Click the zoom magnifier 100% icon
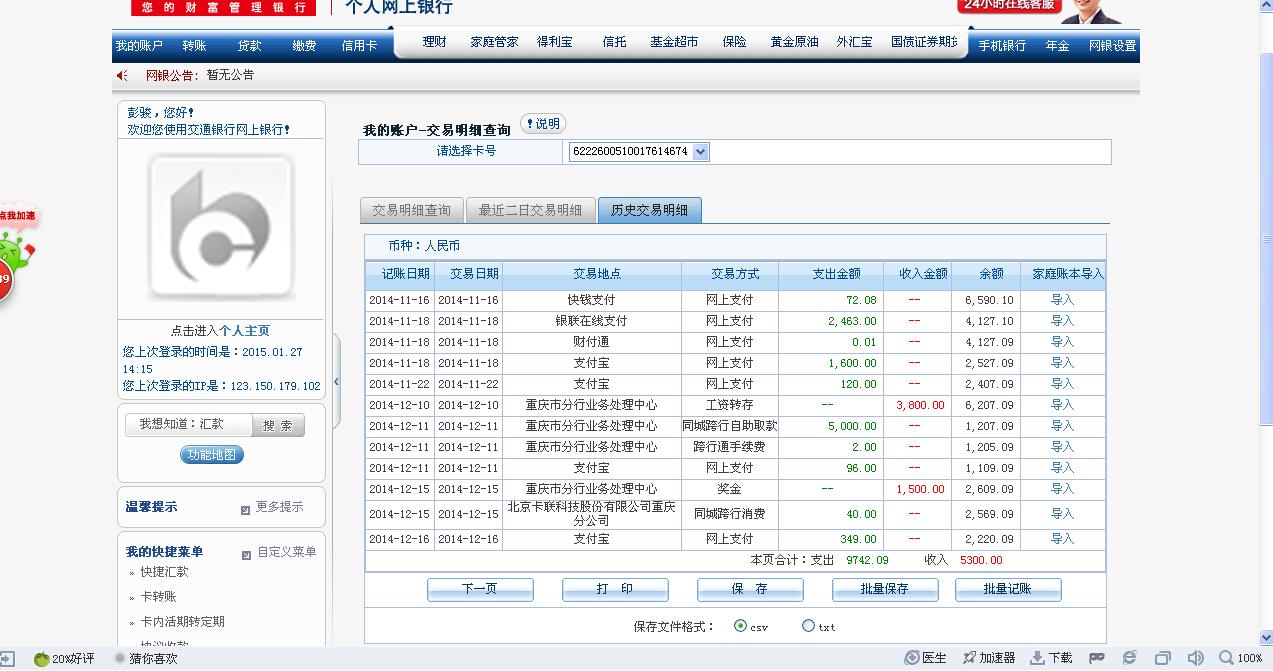The height and width of the screenshot is (671, 1273). (x=1226, y=658)
